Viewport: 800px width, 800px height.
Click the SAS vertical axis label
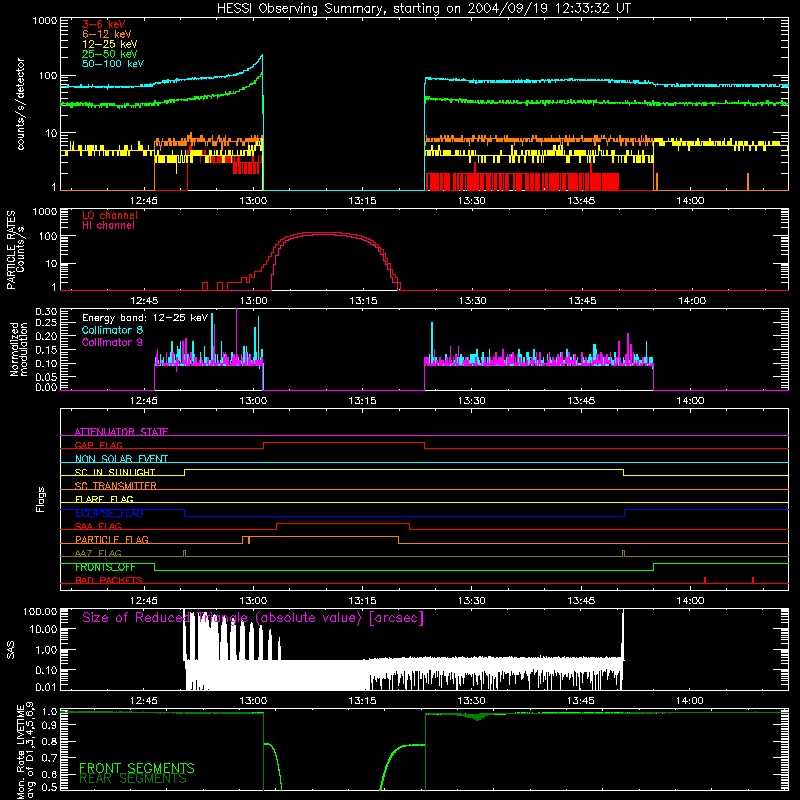pos(10,650)
